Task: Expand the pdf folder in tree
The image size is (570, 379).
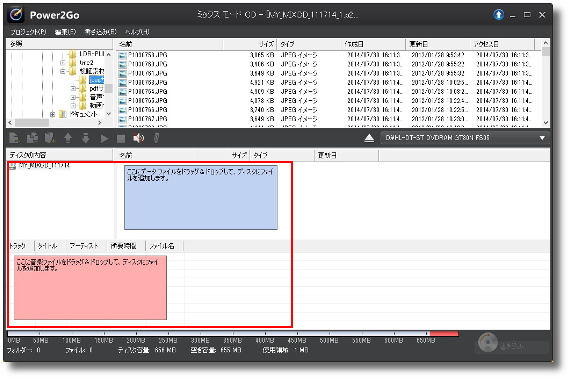Action: click(73, 88)
